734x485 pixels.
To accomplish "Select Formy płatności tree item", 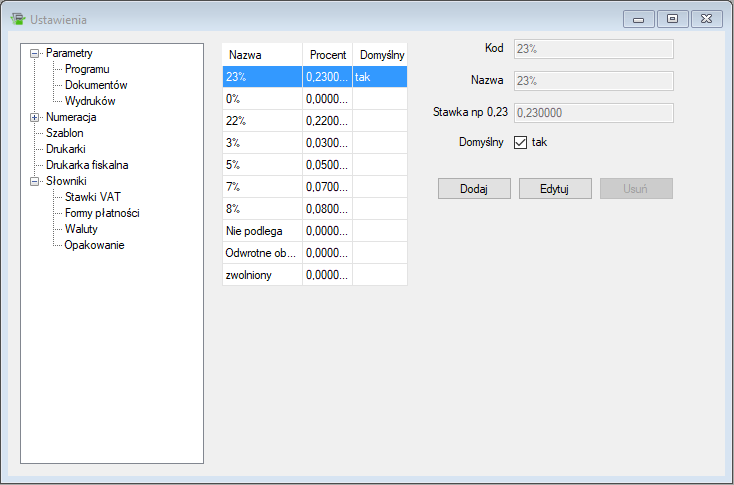I will click(x=101, y=213).
